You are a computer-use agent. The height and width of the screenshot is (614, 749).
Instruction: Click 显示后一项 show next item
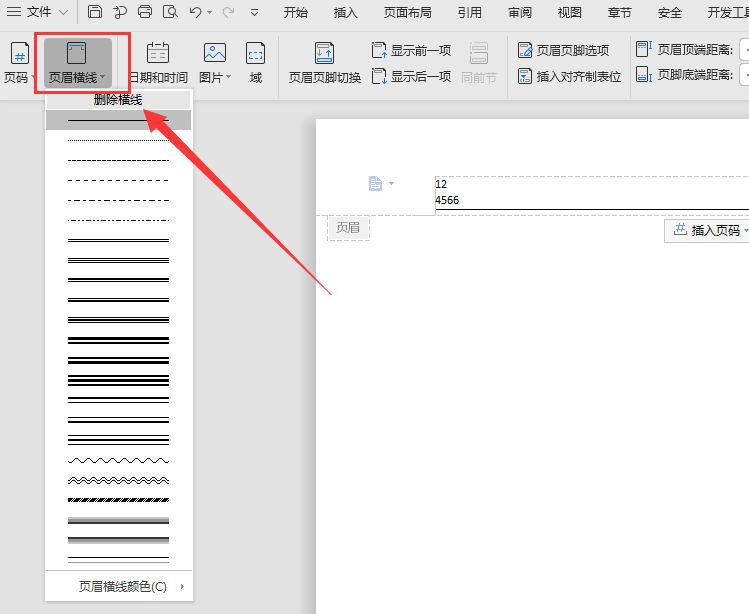411,76
